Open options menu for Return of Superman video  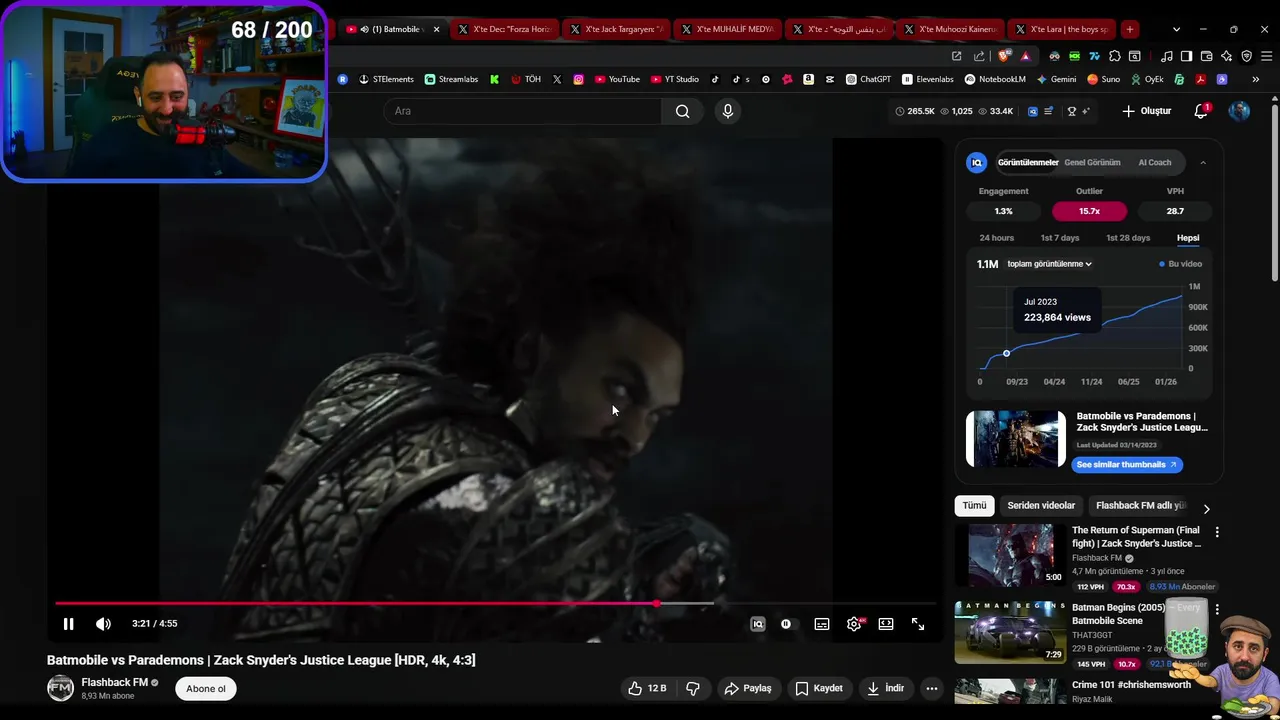(1217, 532)
